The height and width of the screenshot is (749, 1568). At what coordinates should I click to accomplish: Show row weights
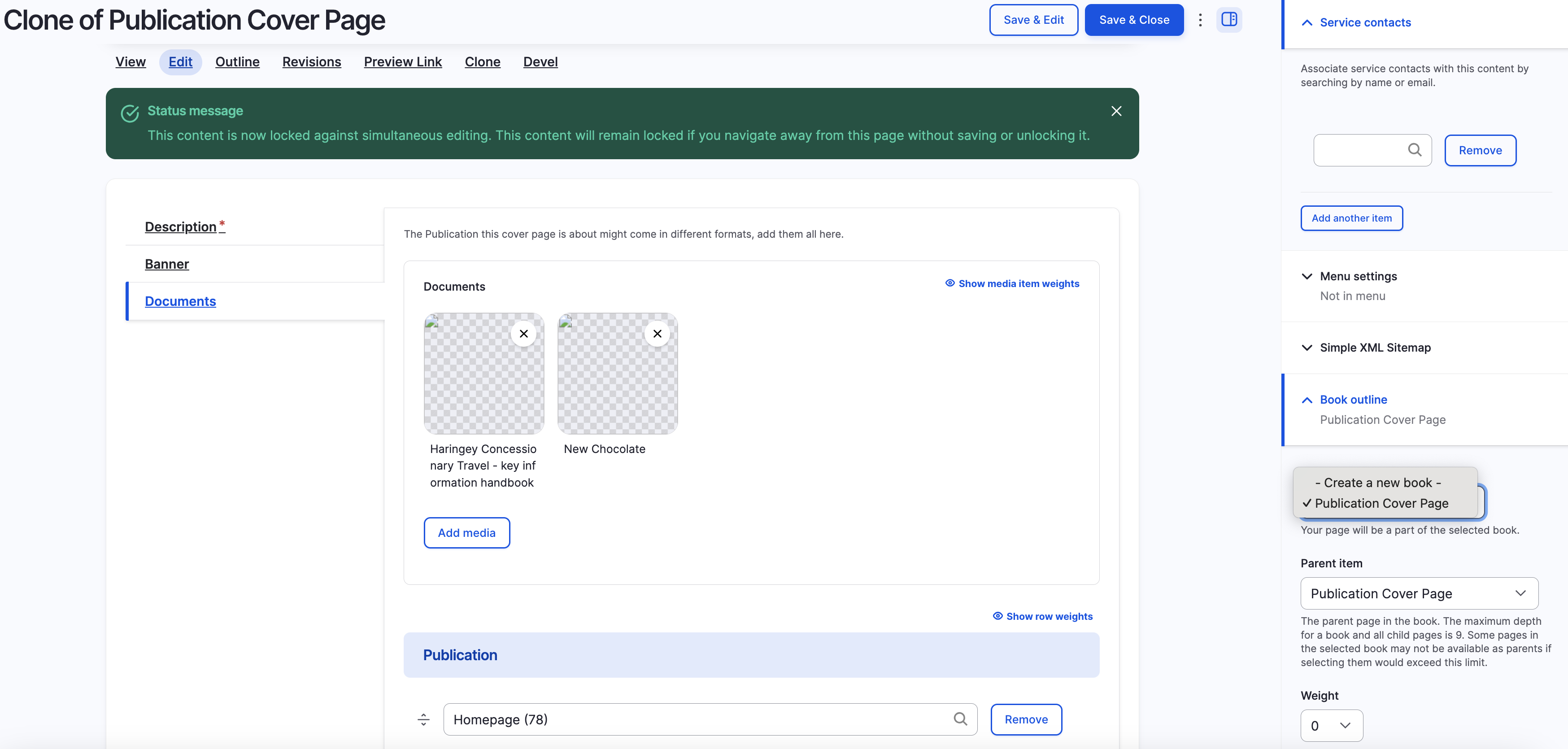pos(1042,616)
